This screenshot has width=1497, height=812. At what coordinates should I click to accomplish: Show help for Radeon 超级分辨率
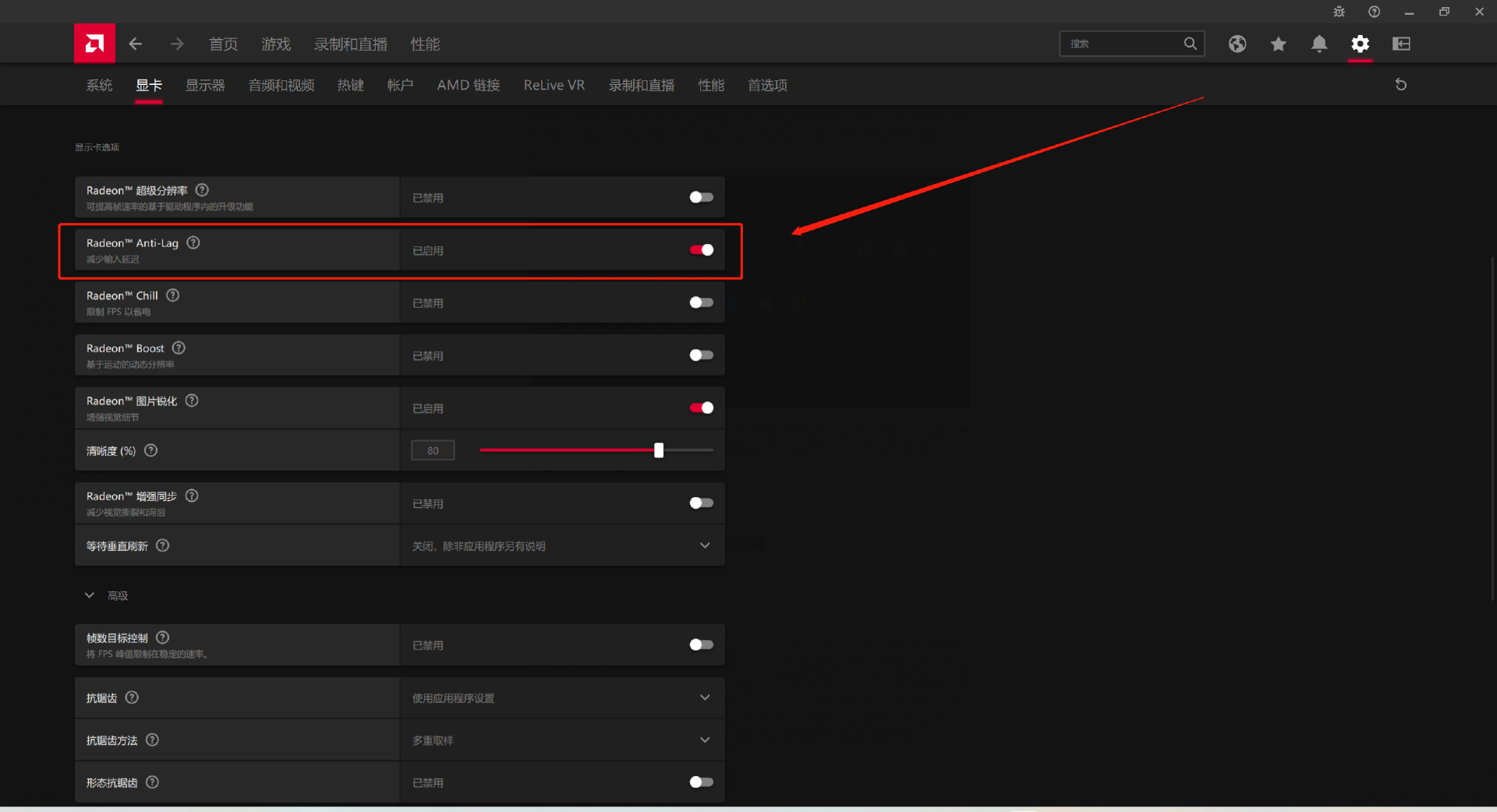click(x=202, y=190)
